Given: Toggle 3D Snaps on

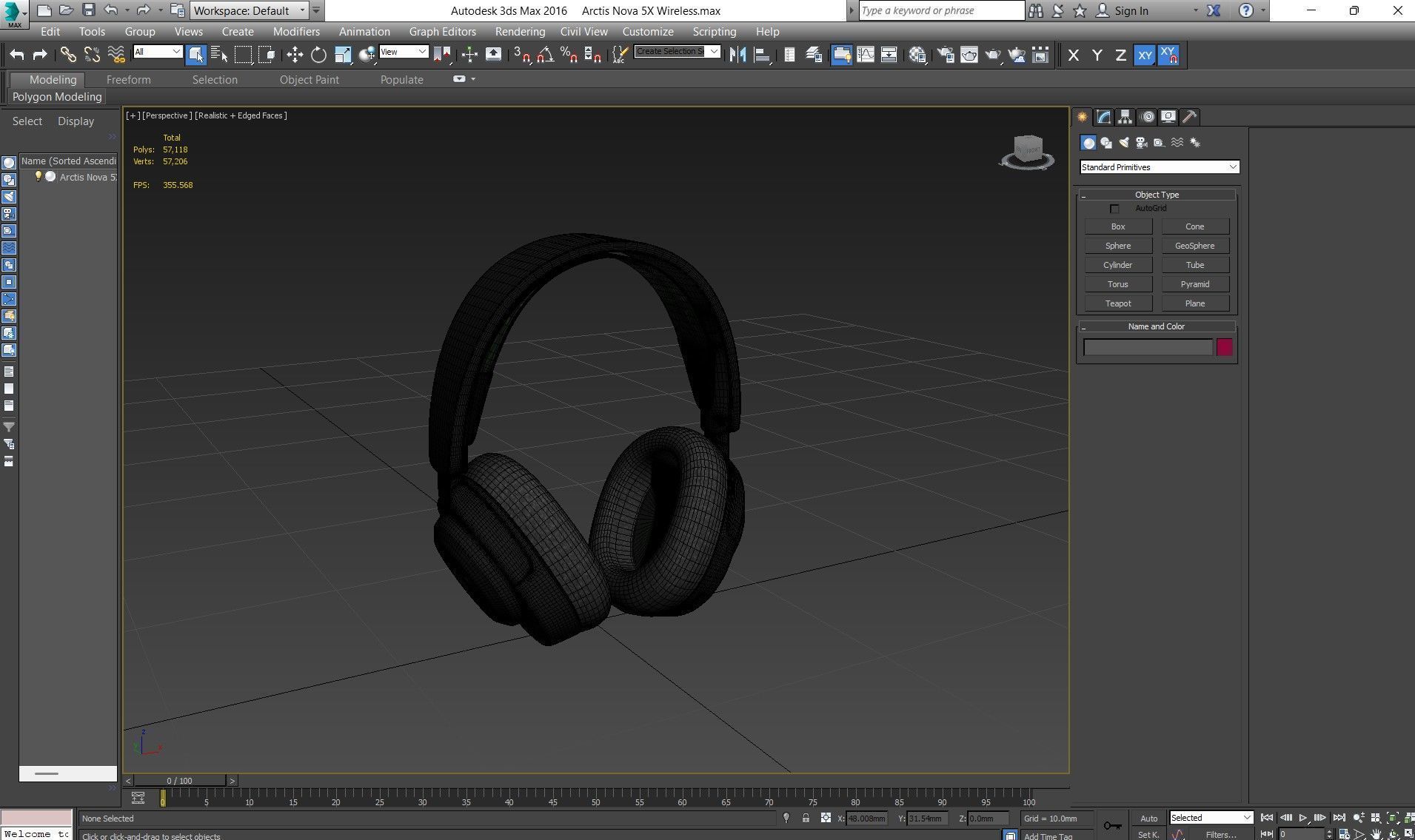Looking at the screenshot, I should coord(522,55).
